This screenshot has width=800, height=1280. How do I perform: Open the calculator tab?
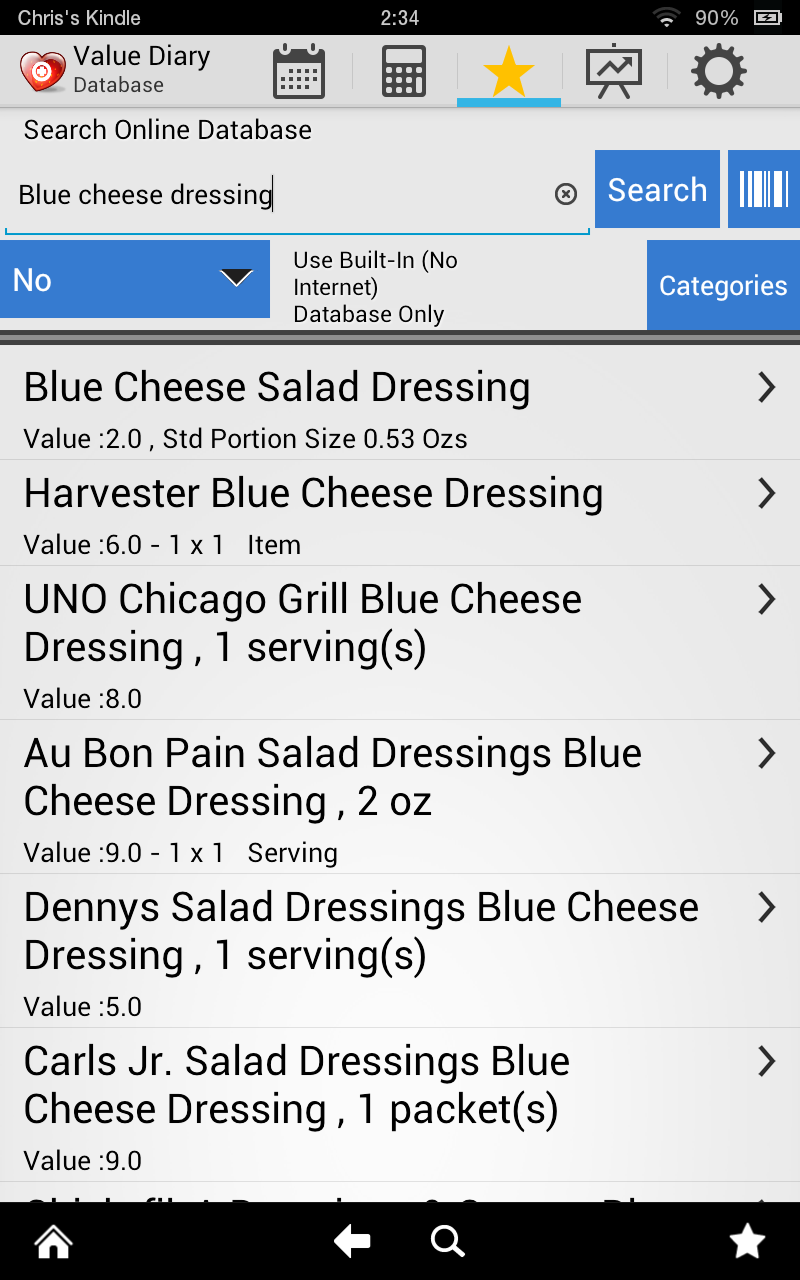point(404,72)
